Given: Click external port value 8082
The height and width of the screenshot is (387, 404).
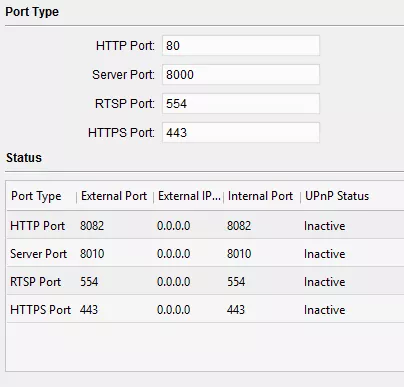Looking at the screenshot, I should pyautogui.click(x=92, y=226).
